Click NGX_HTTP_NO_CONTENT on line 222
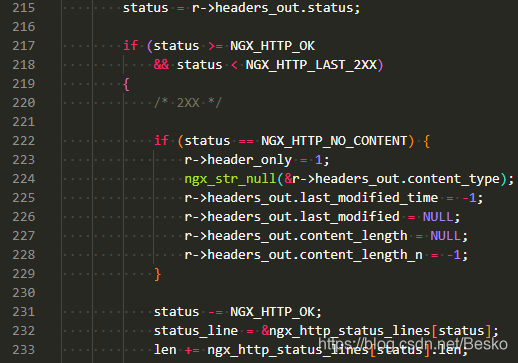 pyautogui.click(x=334, y=141)
